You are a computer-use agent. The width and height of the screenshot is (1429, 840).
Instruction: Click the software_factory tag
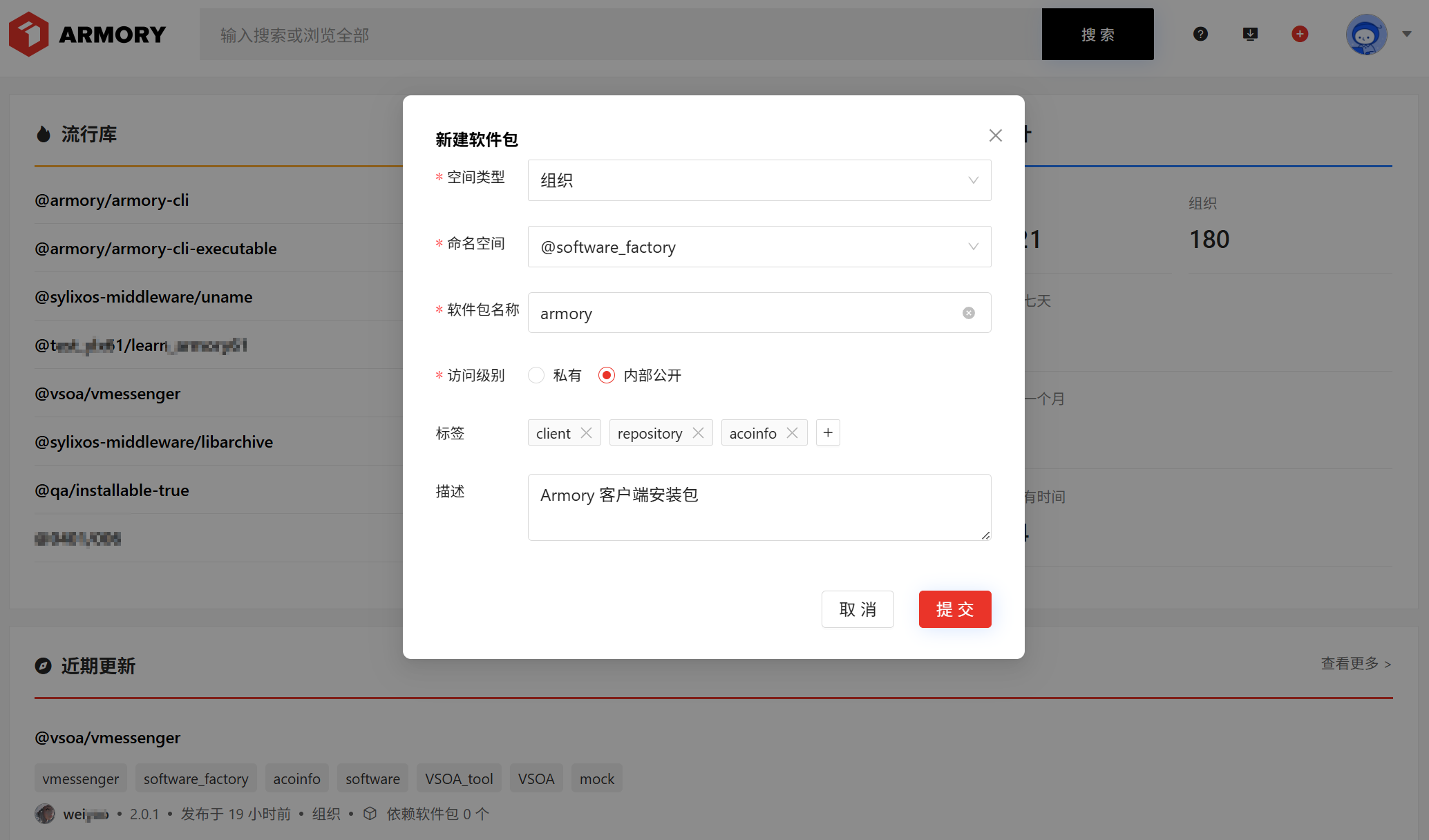[196, 779]
